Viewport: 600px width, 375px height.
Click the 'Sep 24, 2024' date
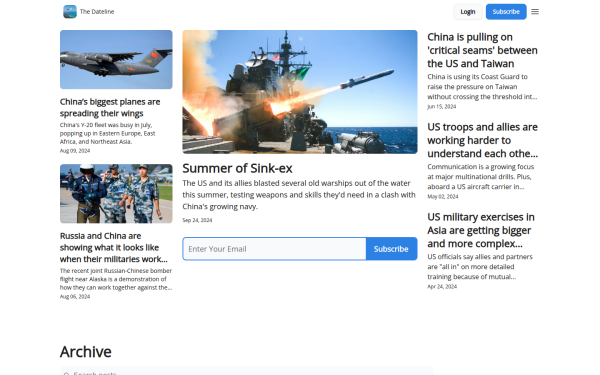click(197, 220)
